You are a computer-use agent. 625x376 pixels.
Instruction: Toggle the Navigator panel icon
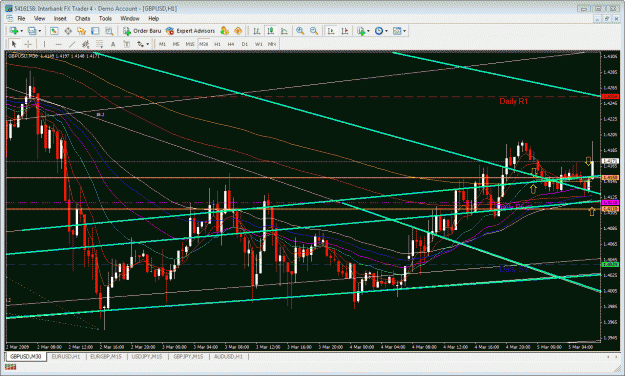coord(81,31)
